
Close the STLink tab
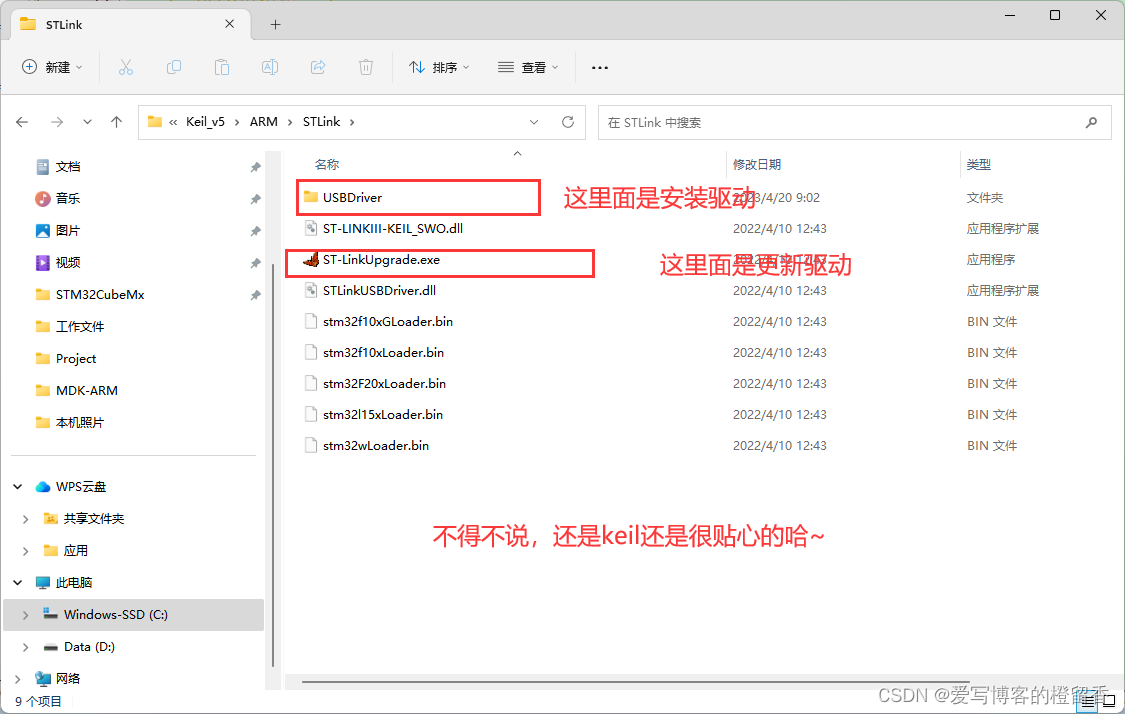pos(230,24)
